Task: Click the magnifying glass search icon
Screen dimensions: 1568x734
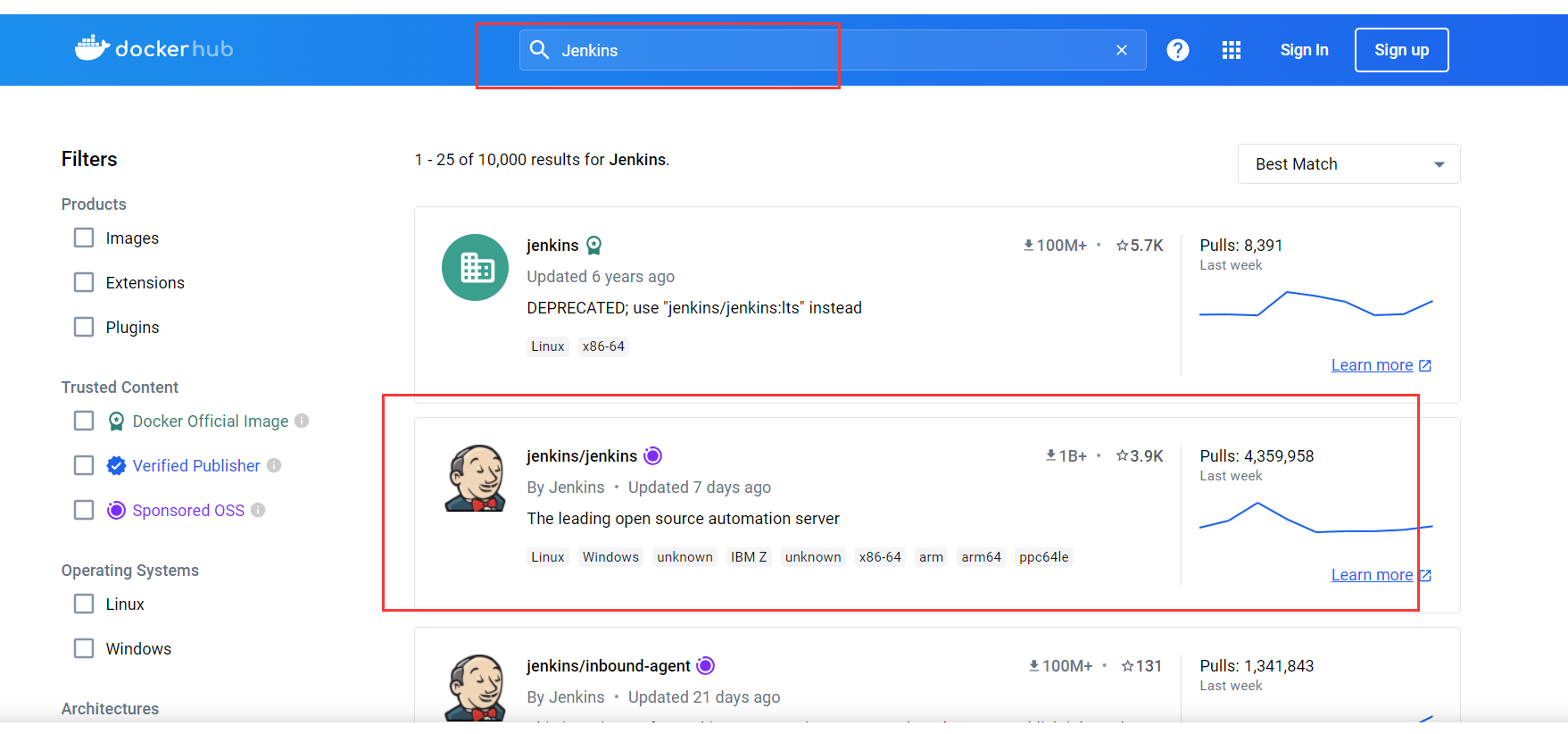Action: coord(539,50)
